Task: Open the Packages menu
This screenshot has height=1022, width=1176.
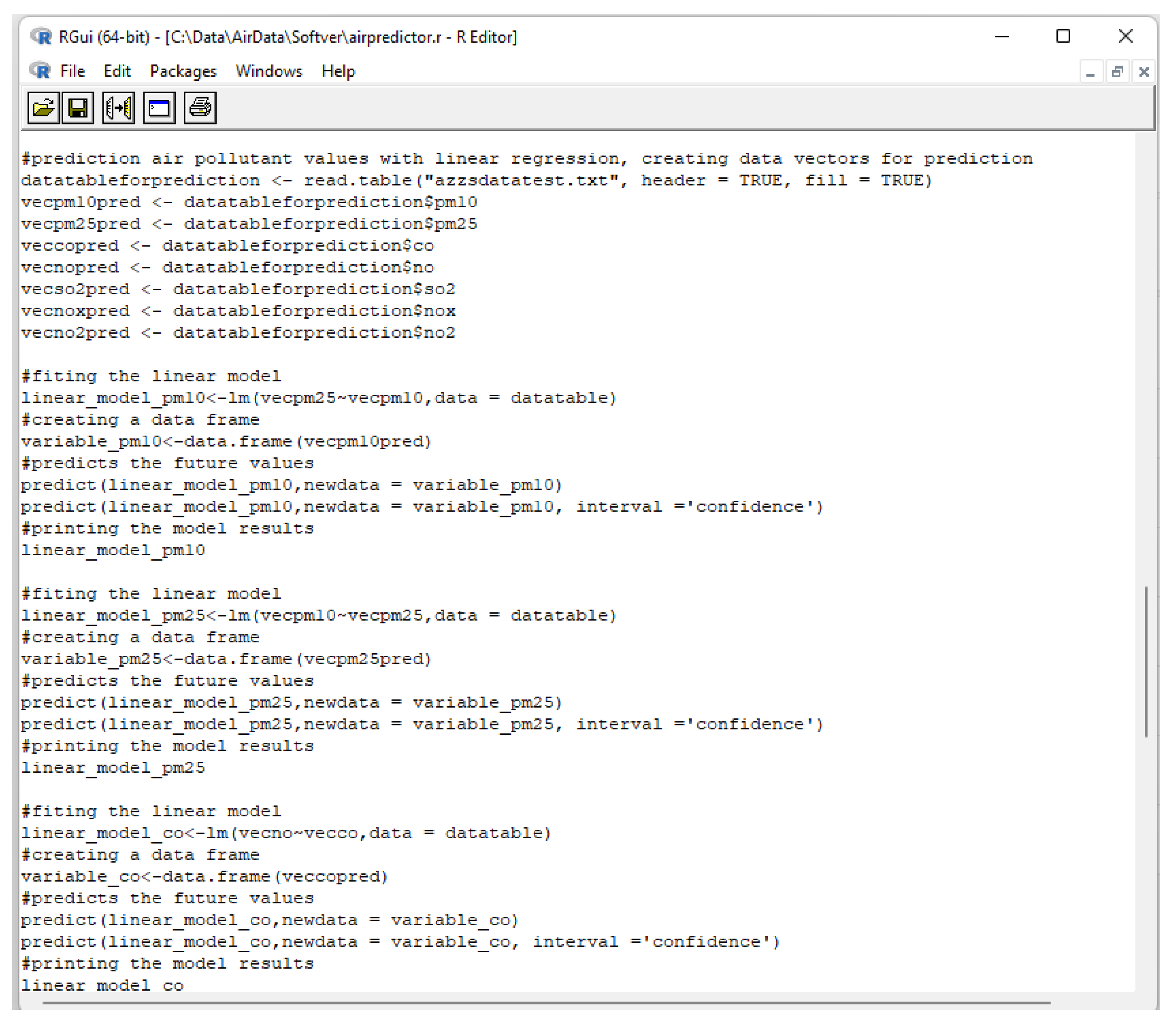Action: point(183,71)
